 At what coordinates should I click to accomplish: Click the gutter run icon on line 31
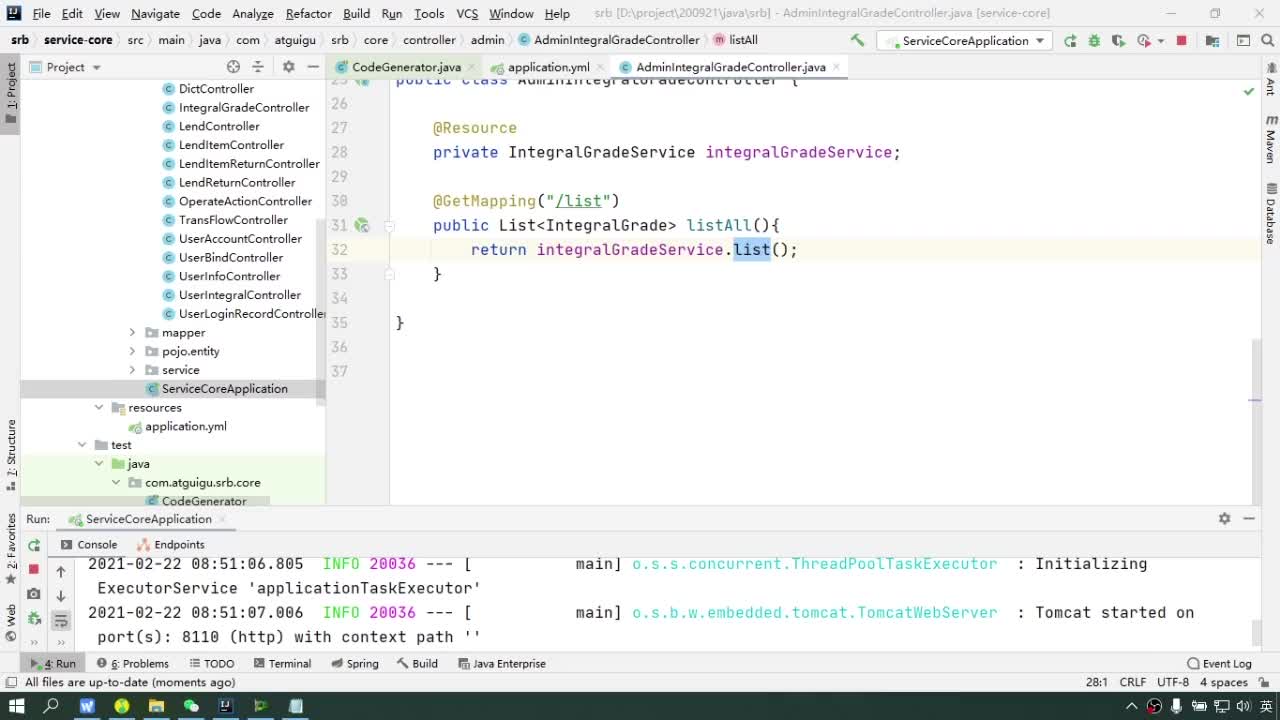click(x=362, y=225)
